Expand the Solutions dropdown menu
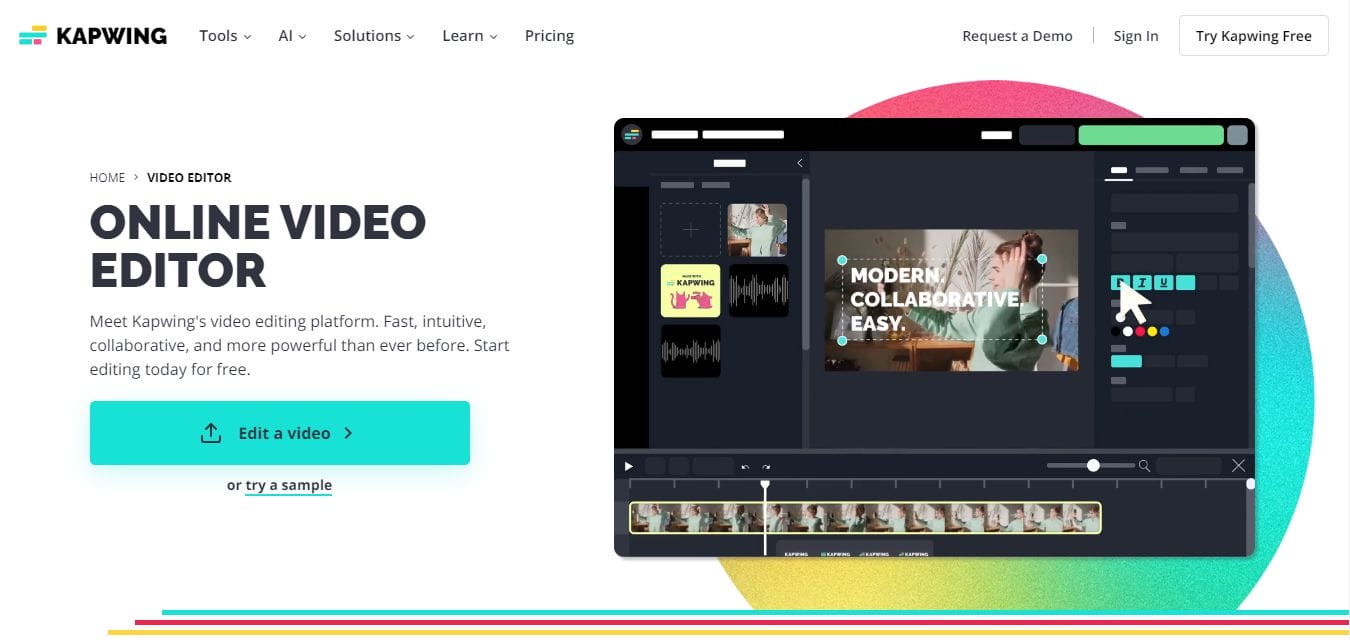The height and width of the screenshot is (640, 1350). tap(373, 36)
